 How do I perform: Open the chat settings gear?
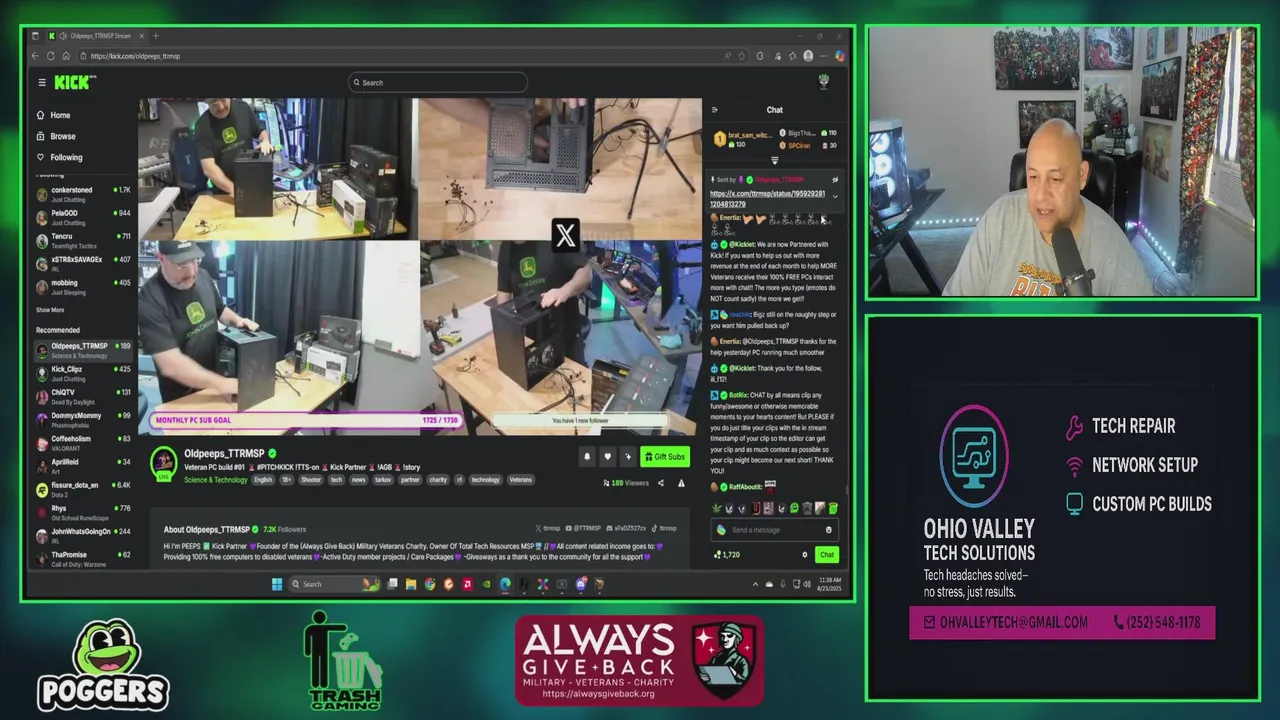[804, 555]
